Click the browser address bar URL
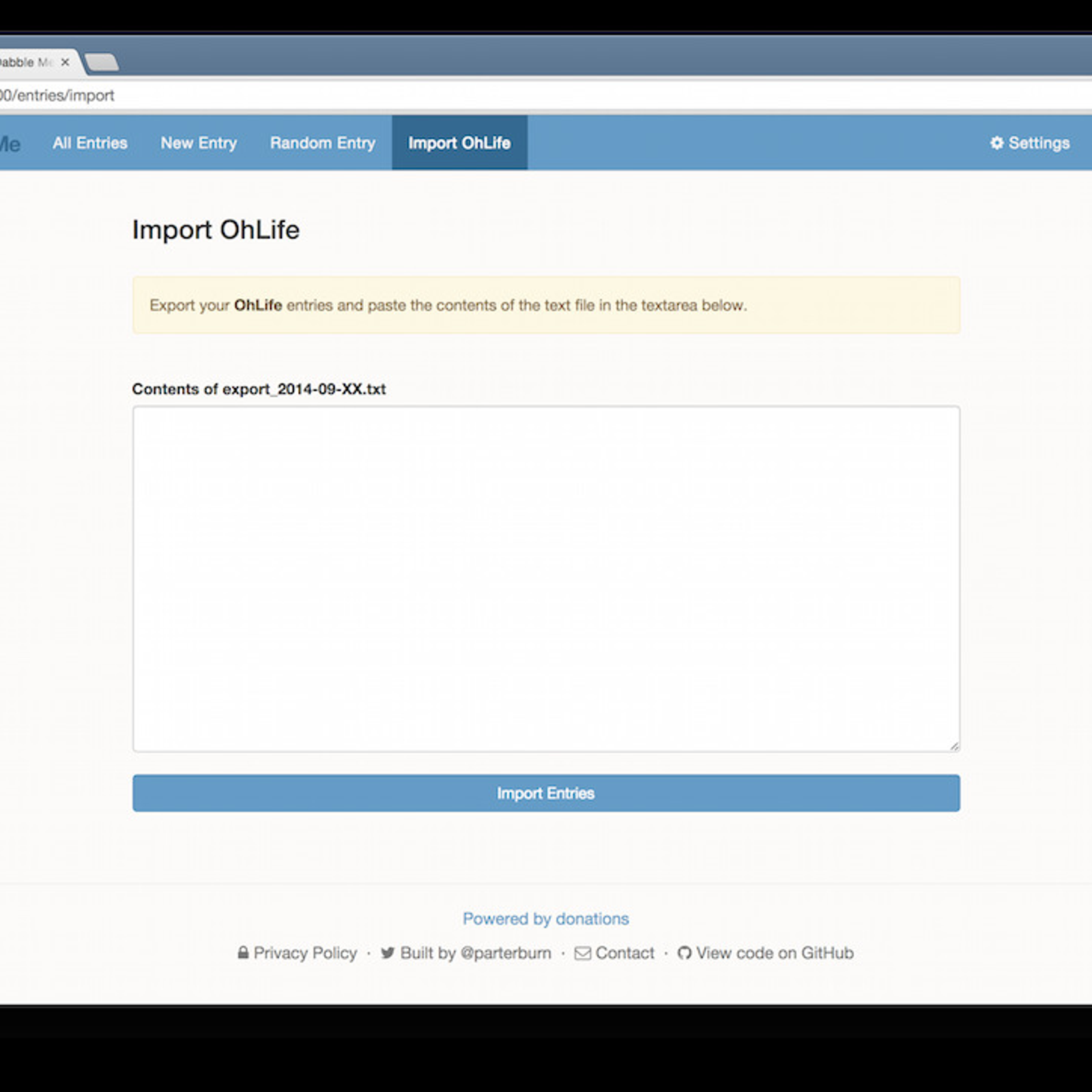 57,96
